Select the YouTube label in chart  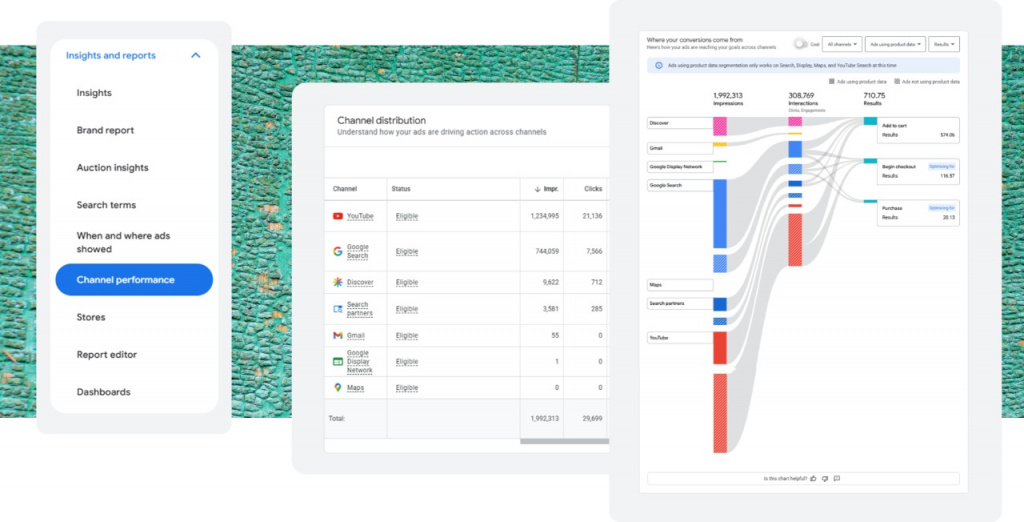tap(680, 338)
